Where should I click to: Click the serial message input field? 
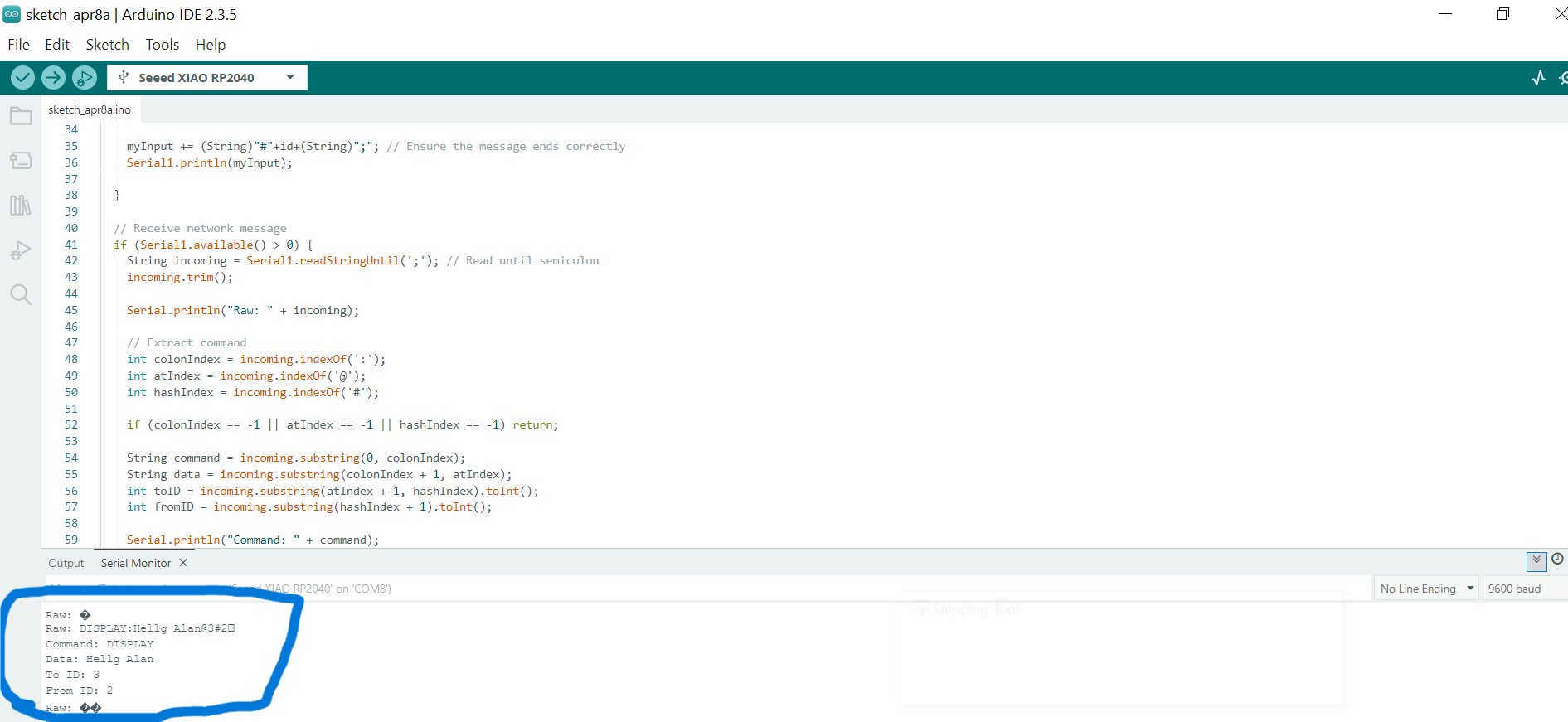(x=706, y=589)
